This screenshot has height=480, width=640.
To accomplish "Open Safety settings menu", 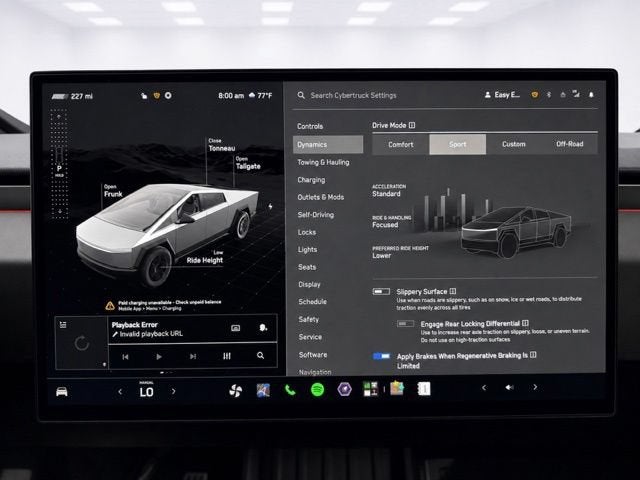I will coord(309,320).
